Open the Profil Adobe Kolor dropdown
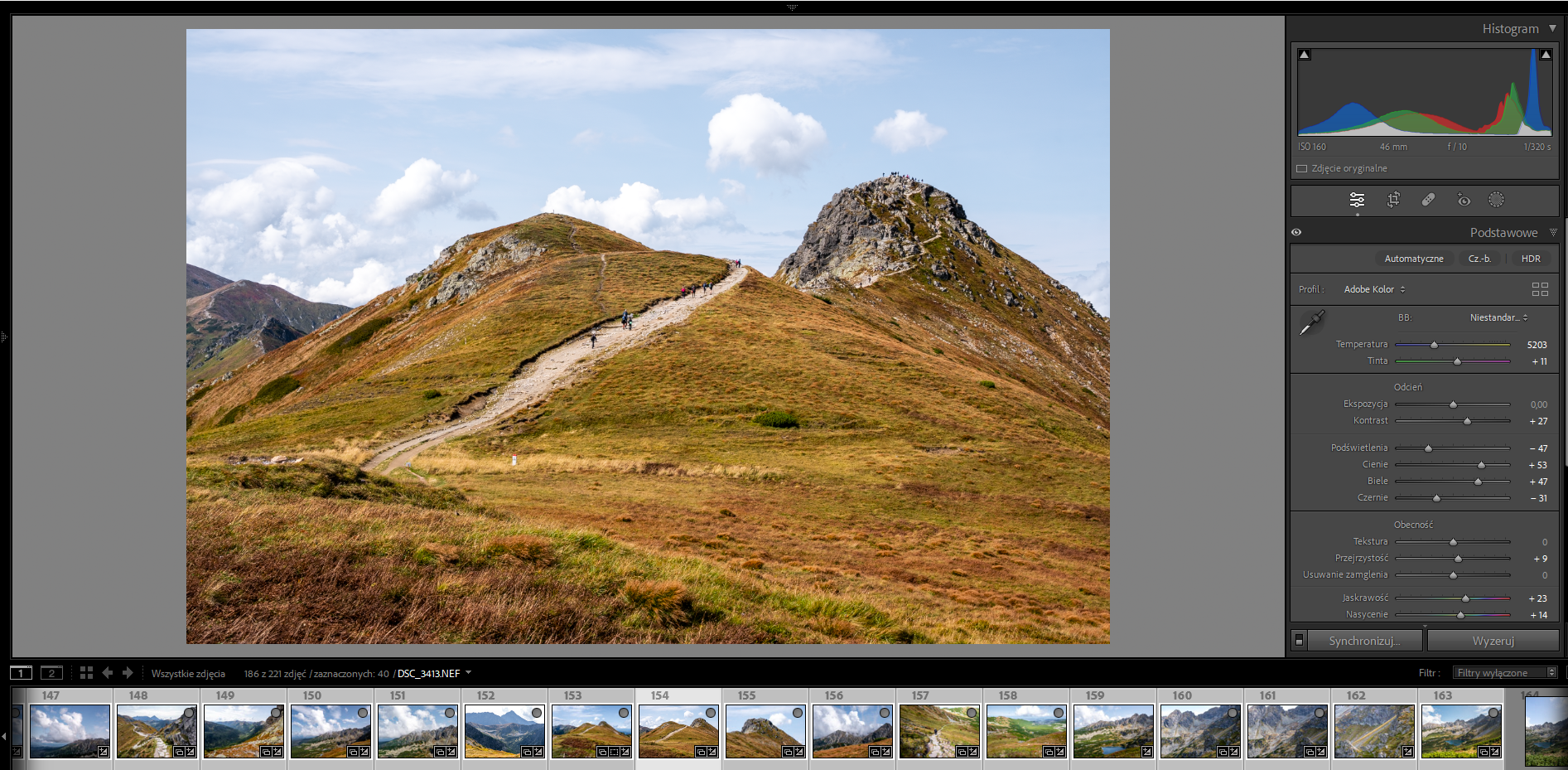 (1374, 289)
